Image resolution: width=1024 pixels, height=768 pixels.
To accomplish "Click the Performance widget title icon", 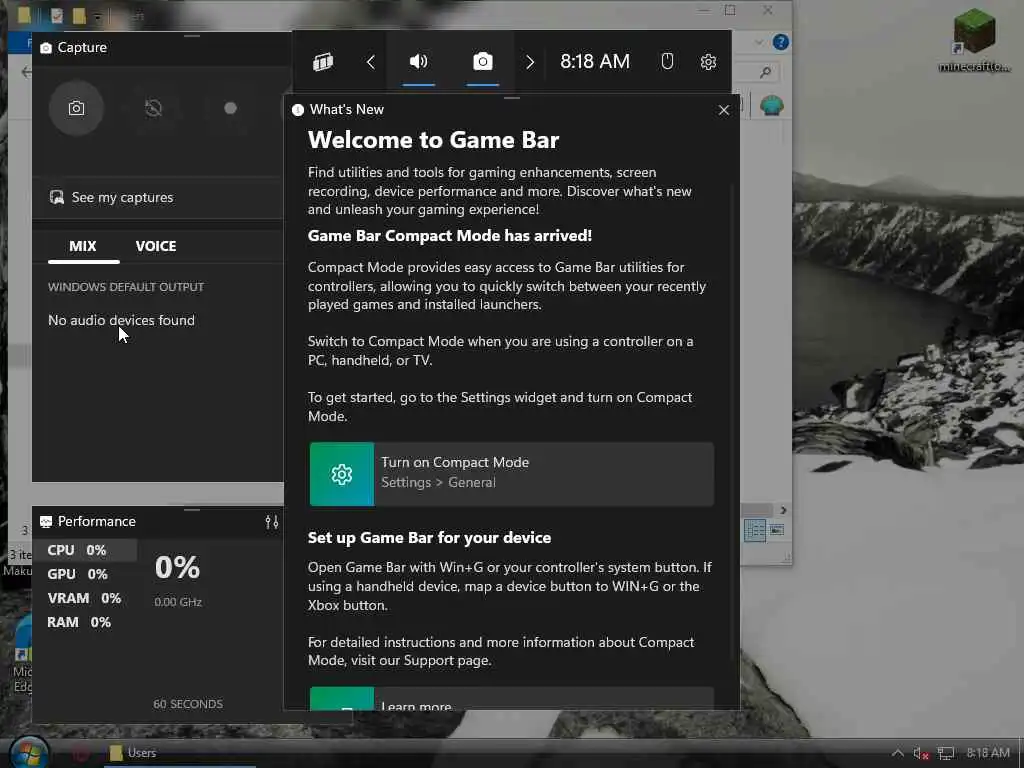I will [x=46, y=522].
